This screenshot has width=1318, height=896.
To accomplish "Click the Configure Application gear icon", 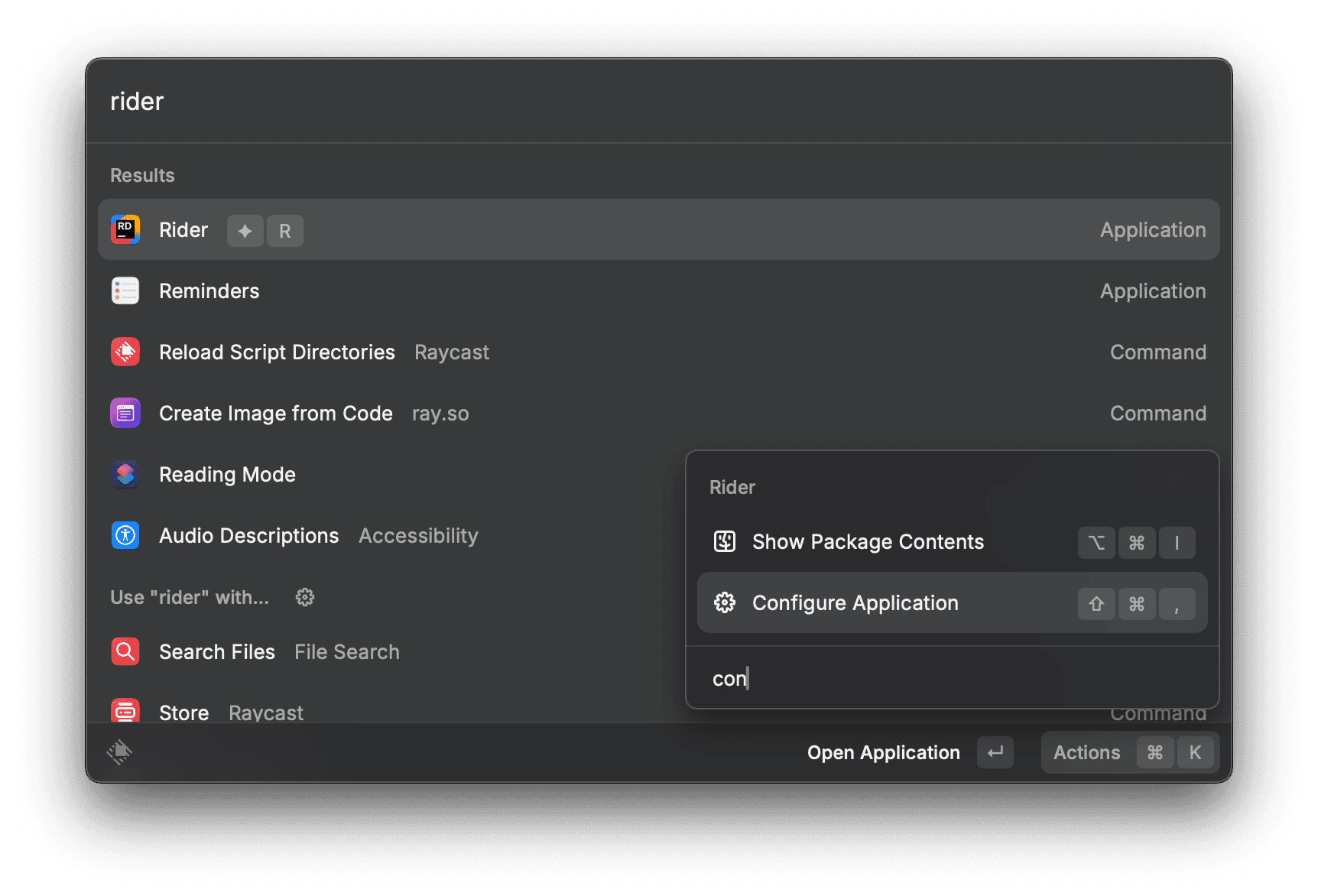I will [724, 602].
